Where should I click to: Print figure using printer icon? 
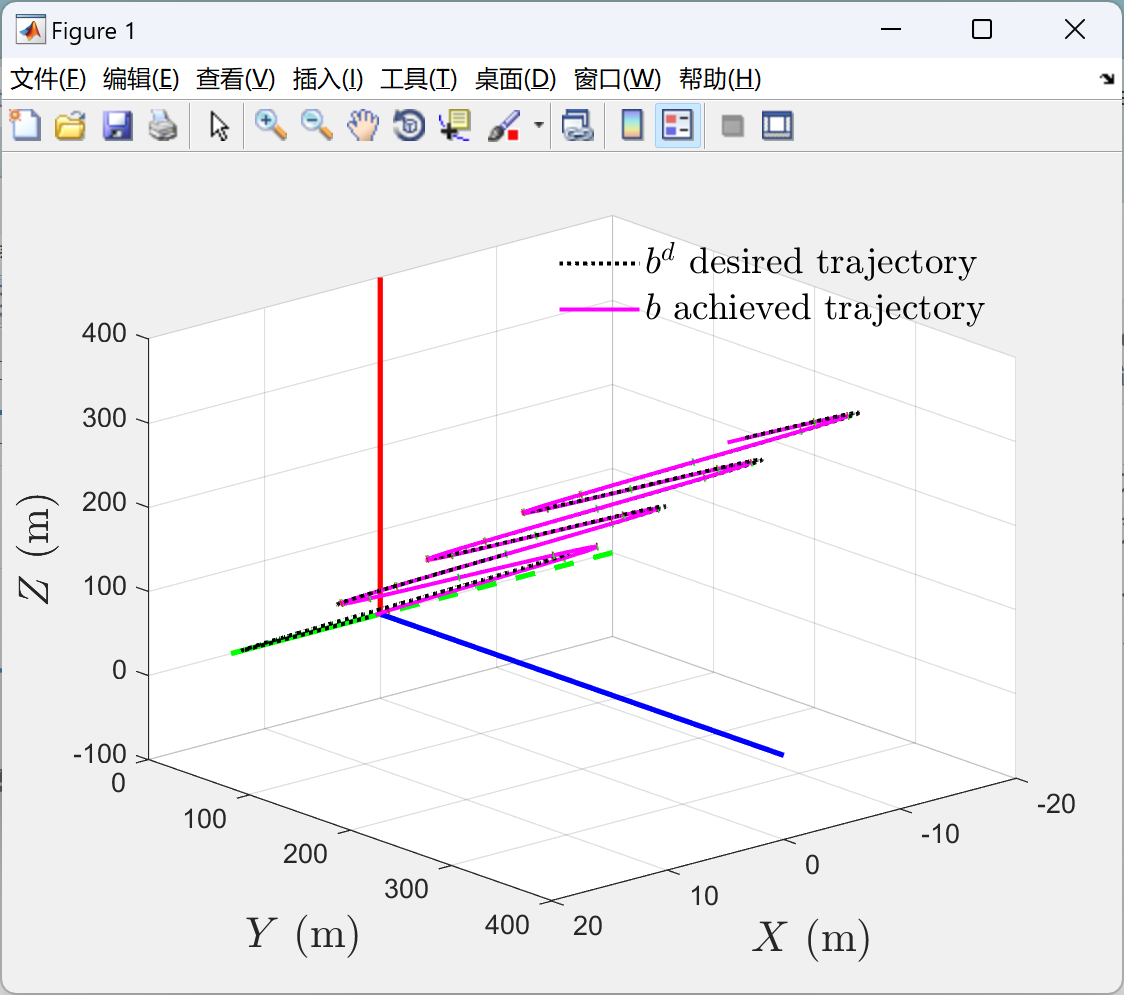click(x=163, y=125)
